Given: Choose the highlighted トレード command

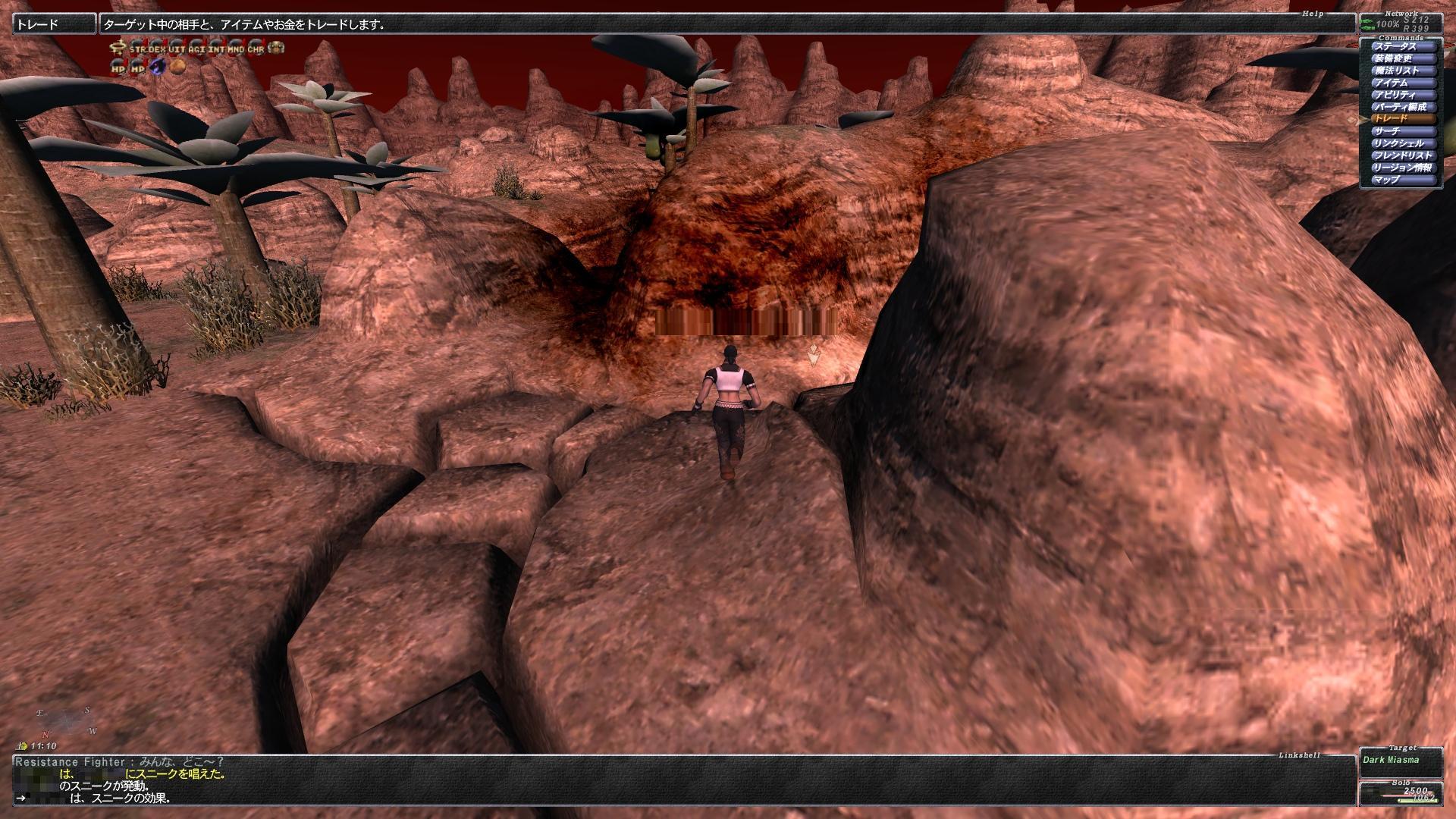Looking at the screenshot, I should (1403, 119).
